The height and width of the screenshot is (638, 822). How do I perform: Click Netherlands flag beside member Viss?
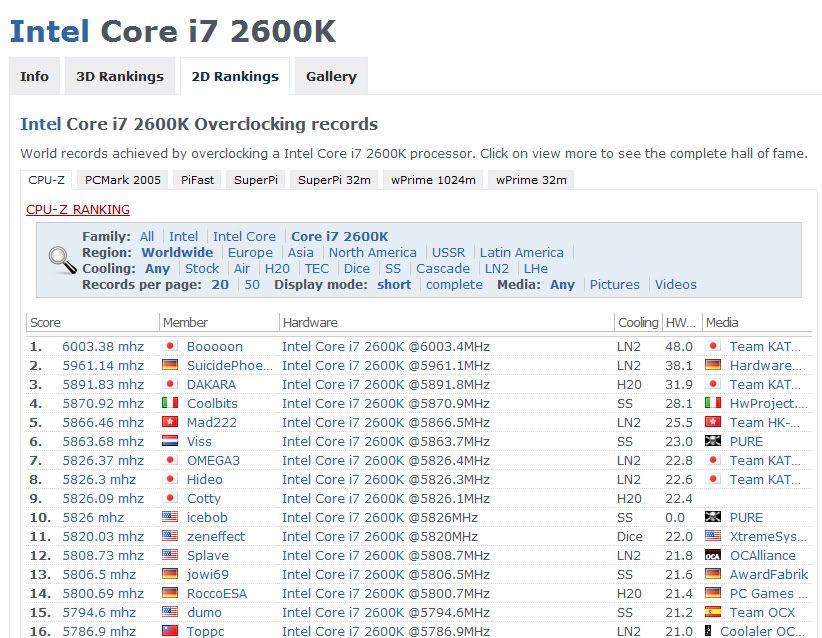pos(169,442)
